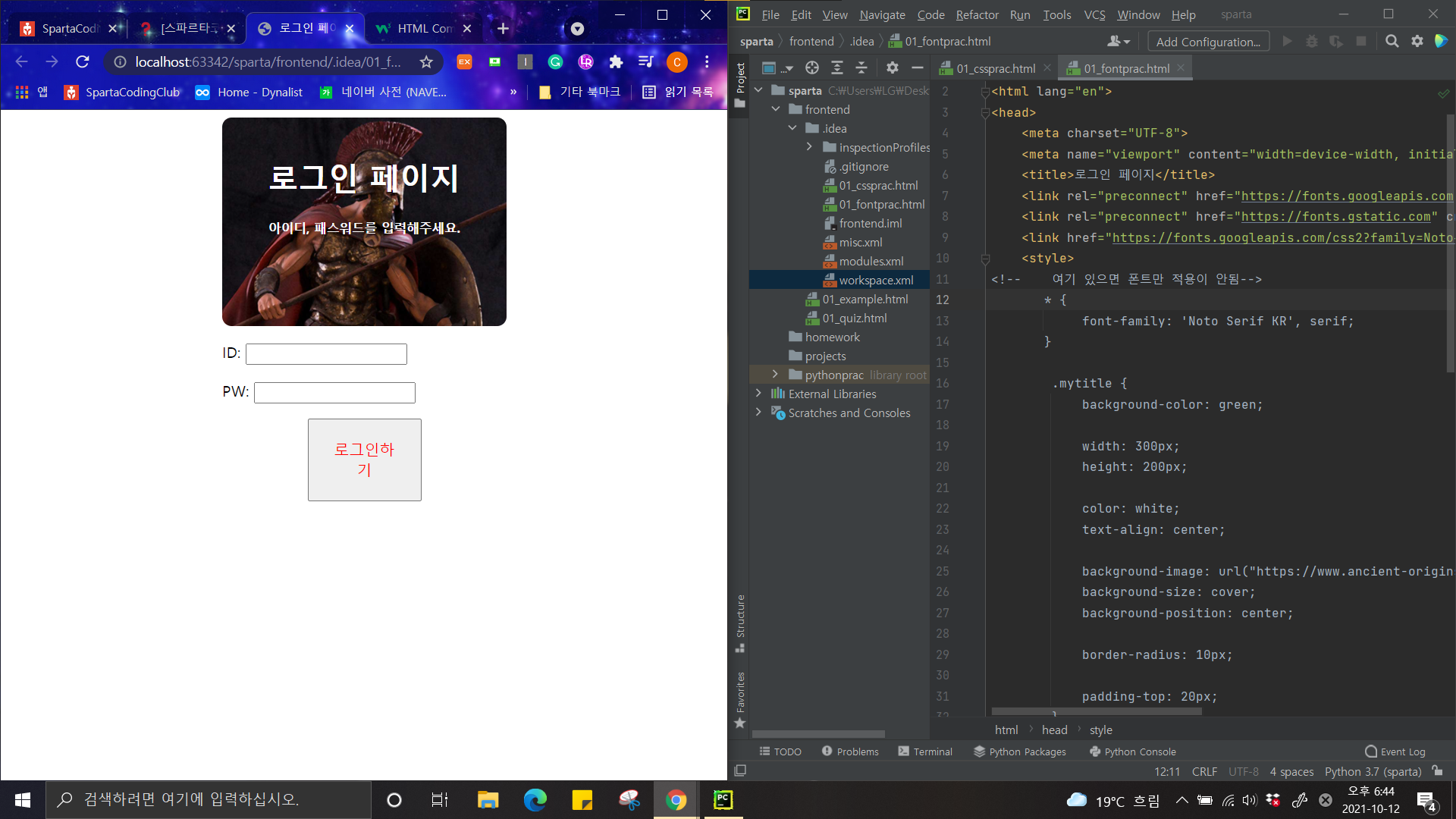Click the ID text input field
Viewport: 1456px width, 819px height.
pyautogui.click(x=326, y=354)
